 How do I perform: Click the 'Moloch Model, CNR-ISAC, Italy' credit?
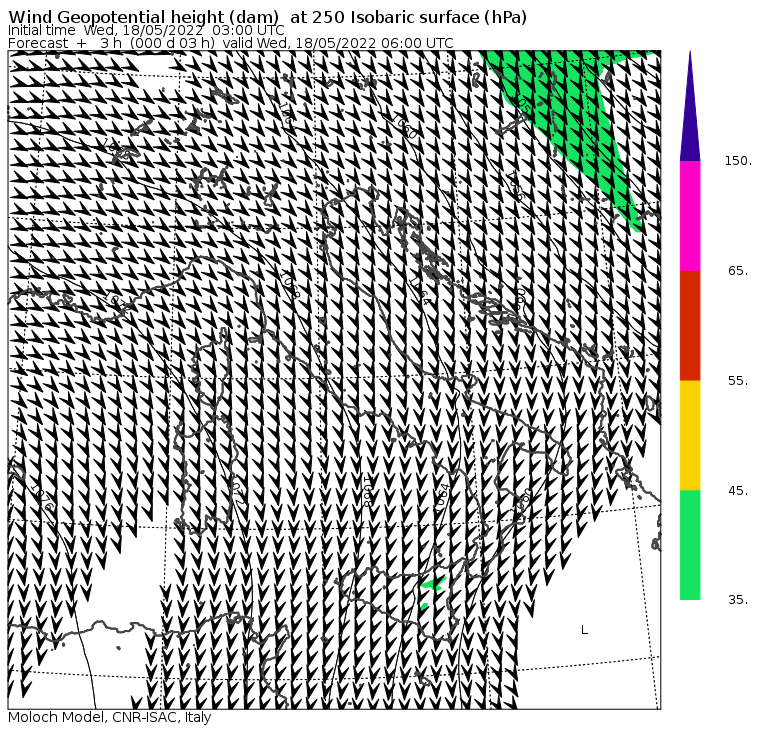tap(110, 717)
